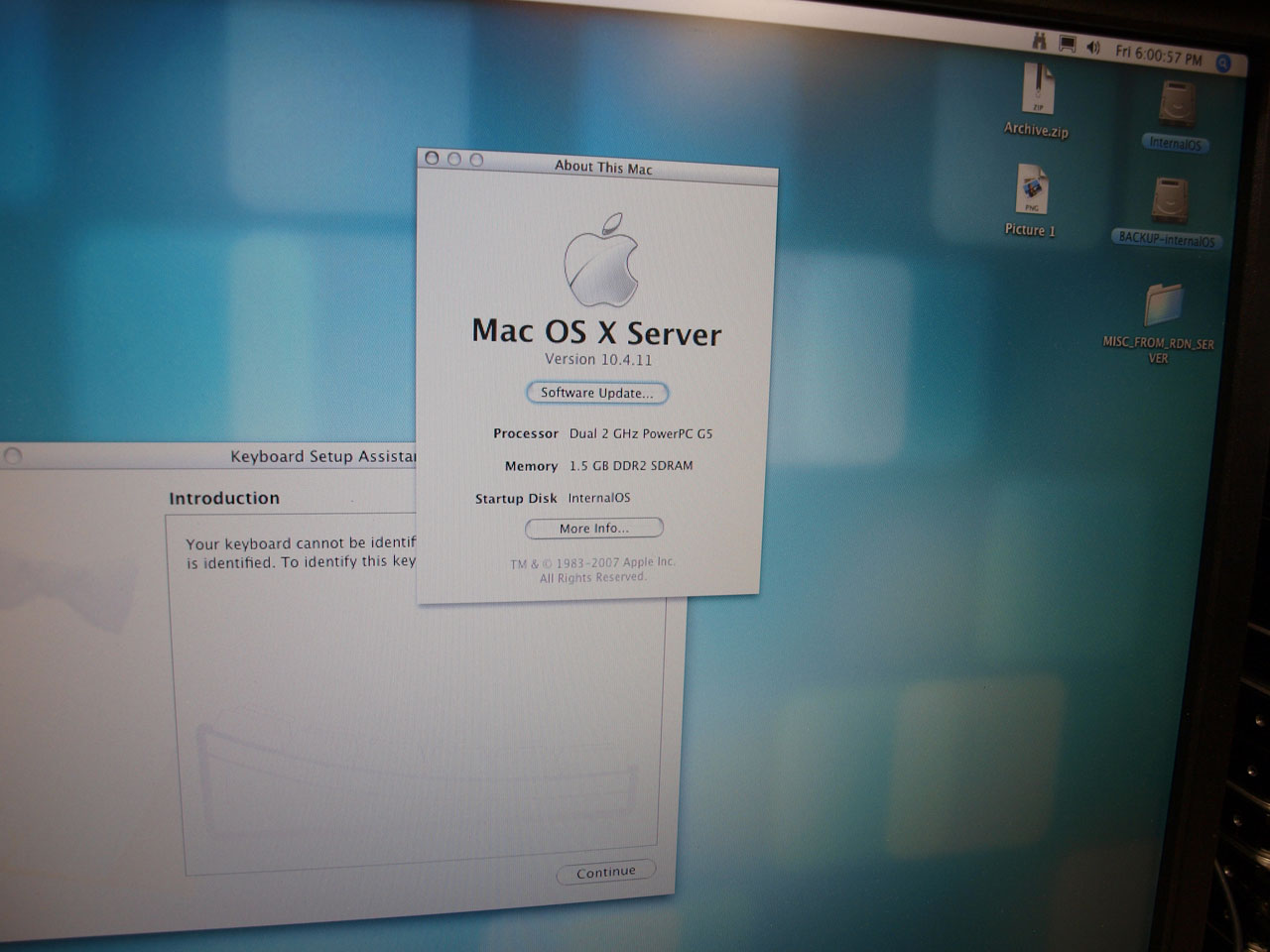Viewport: 1270px width, 952px height.
Task: Click the Software Update... button
Action: pos(596,393)
